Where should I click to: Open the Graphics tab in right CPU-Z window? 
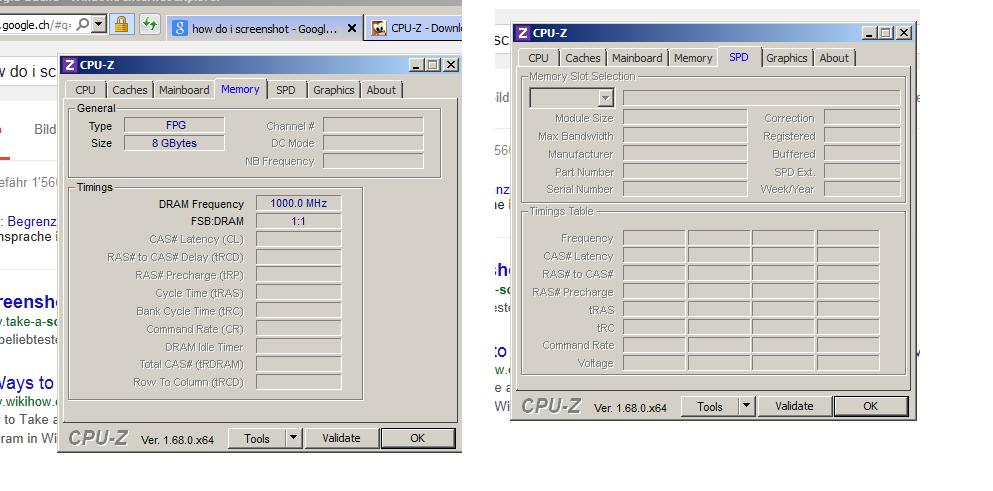787,58
